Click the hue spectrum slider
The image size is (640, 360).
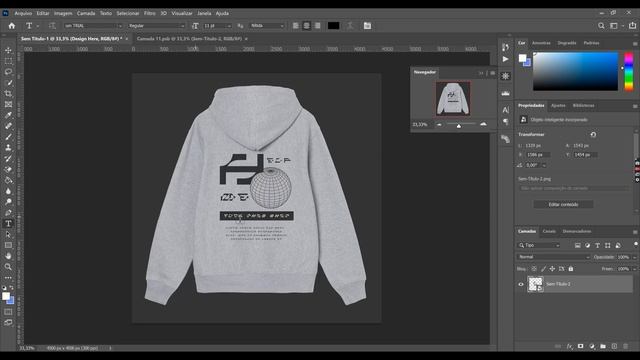[629, 71]
